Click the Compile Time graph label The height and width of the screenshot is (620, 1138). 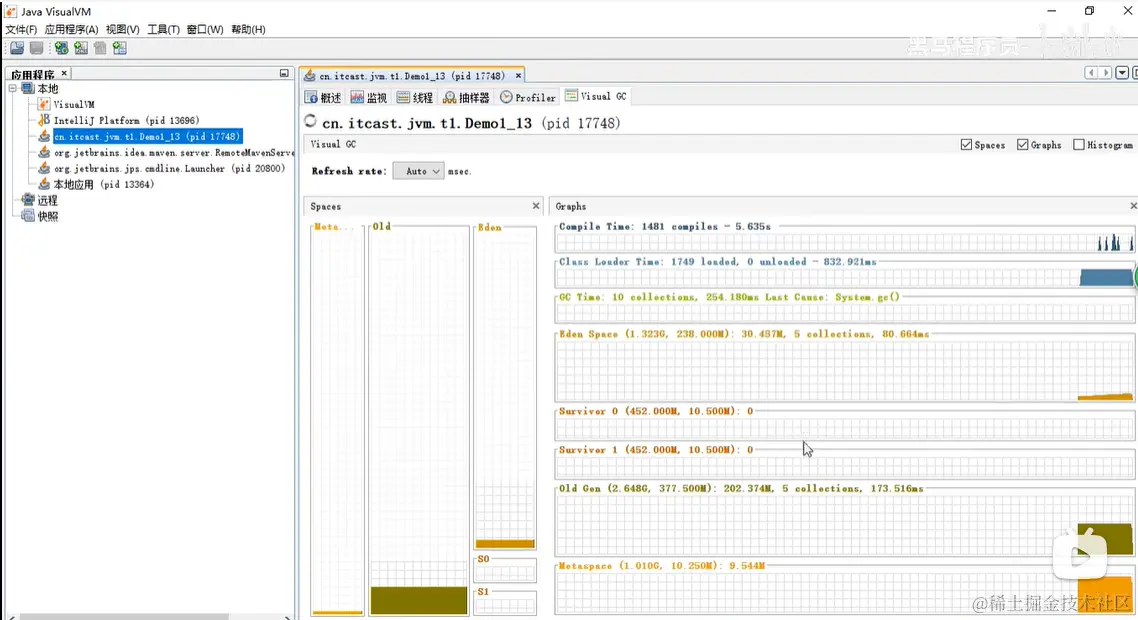665,227
